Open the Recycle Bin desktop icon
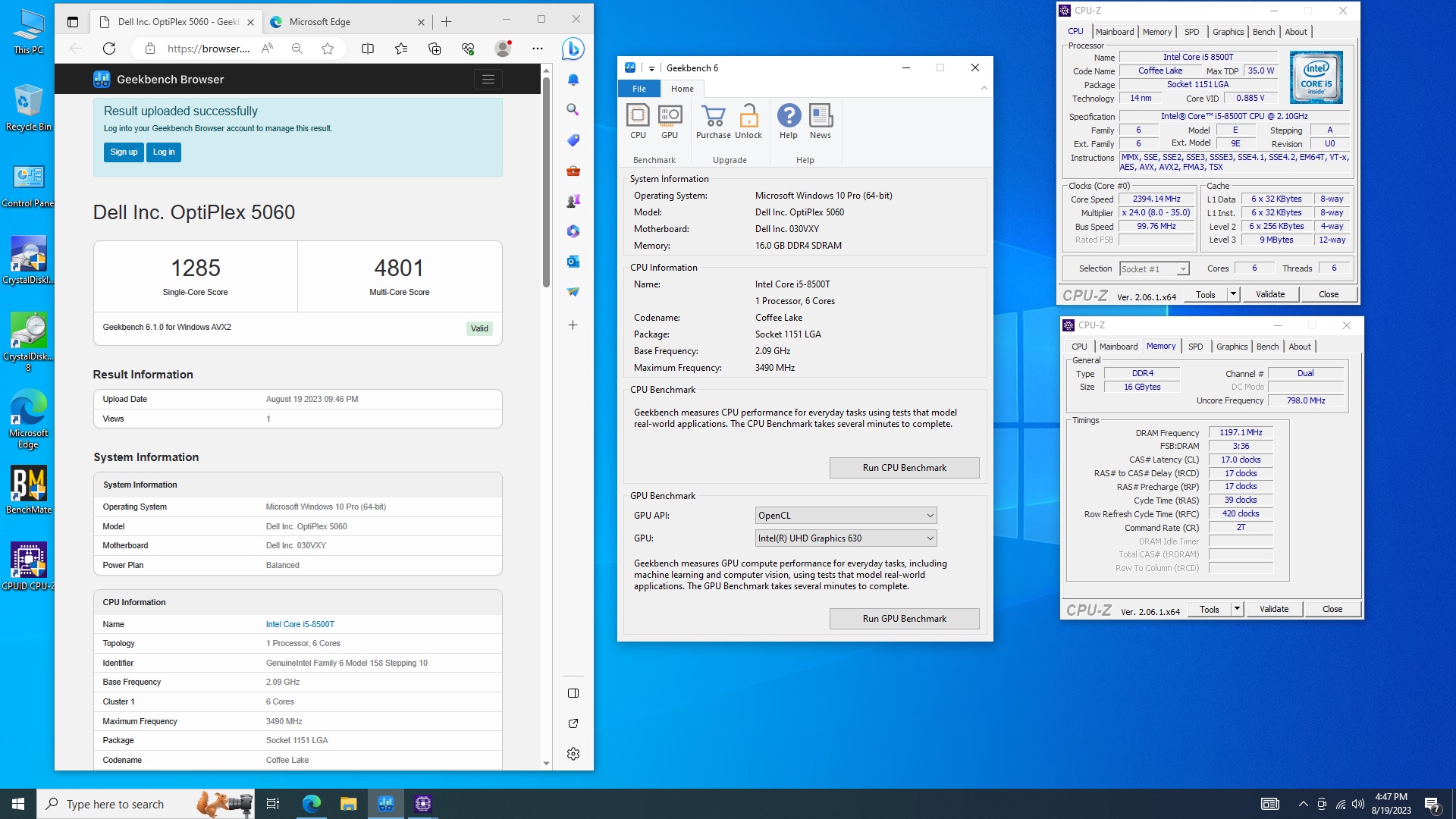The height and width of the screenshot is (819, 1456). pos(28,108)
